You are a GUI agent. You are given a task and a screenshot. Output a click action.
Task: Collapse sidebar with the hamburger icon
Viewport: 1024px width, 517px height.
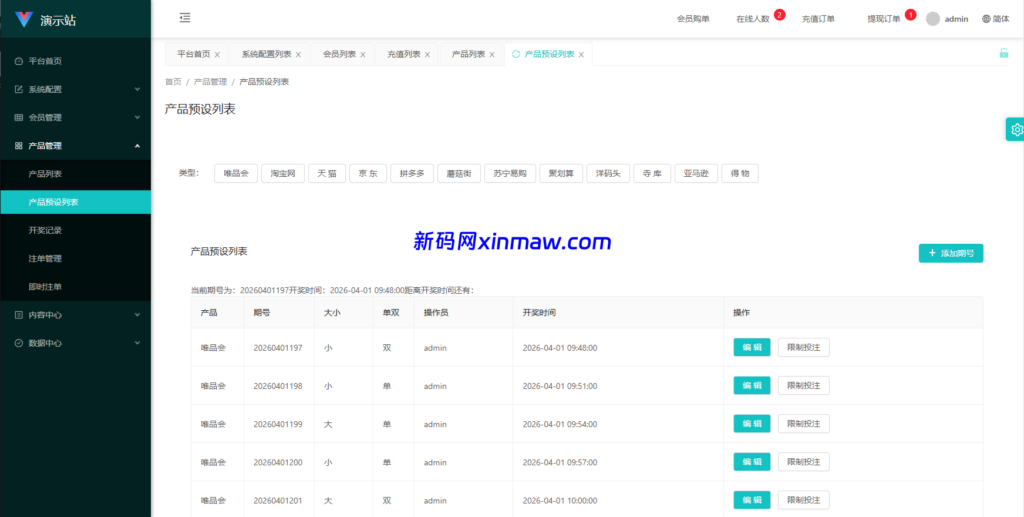pos(185,18)
